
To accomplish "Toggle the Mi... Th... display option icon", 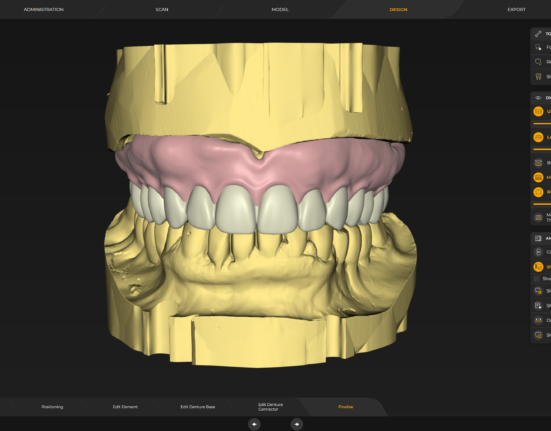I will (x=538, y=217).
